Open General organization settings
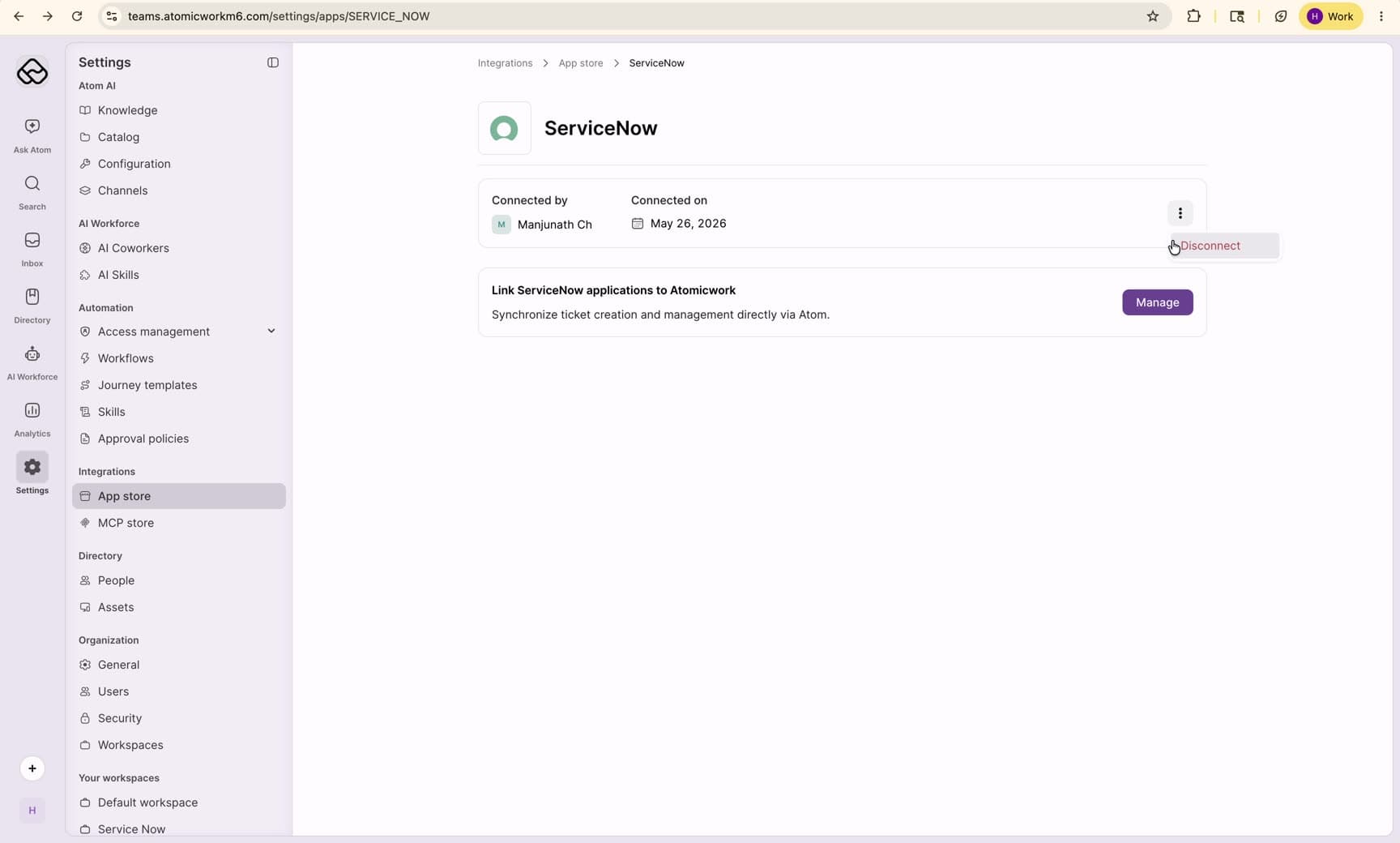Screen dimensions: 1400x843 179,665
